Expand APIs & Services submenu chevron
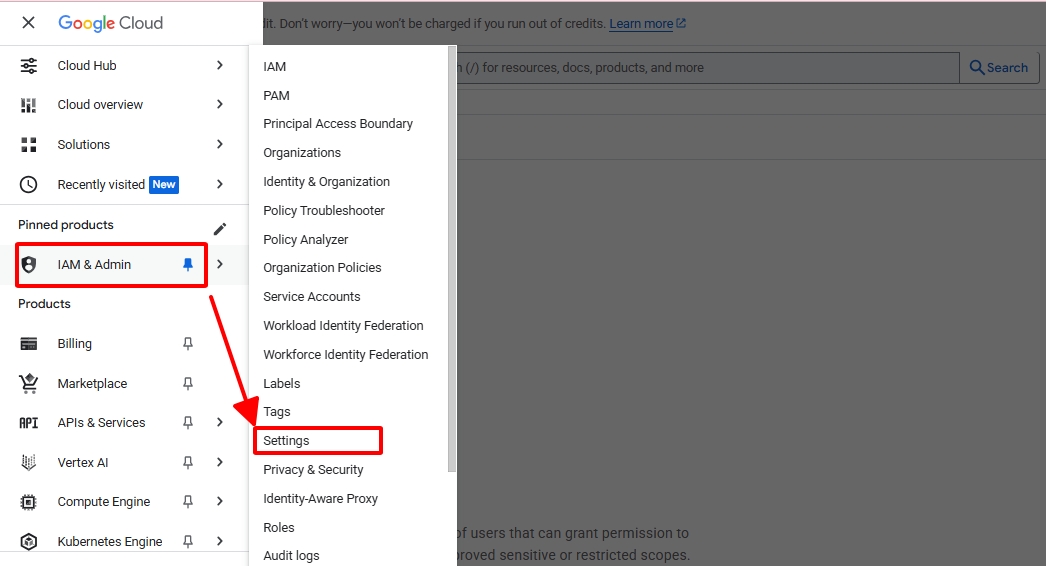 pyautogui.click(x=220, y=422)
